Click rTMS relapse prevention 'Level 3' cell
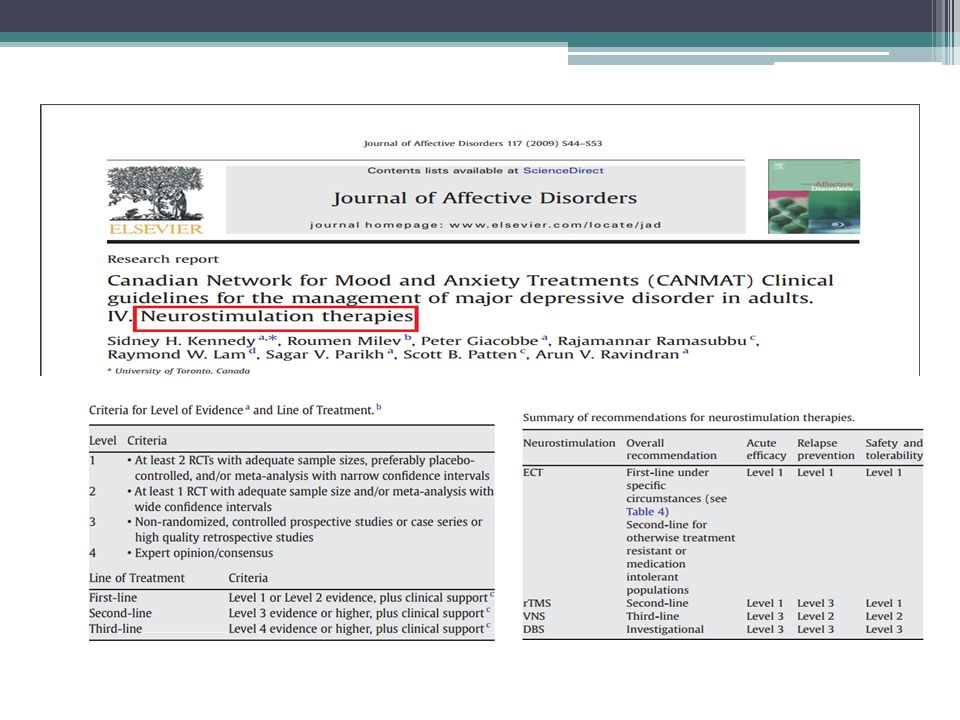Screen dimensions: 960x720 (815, 603)
